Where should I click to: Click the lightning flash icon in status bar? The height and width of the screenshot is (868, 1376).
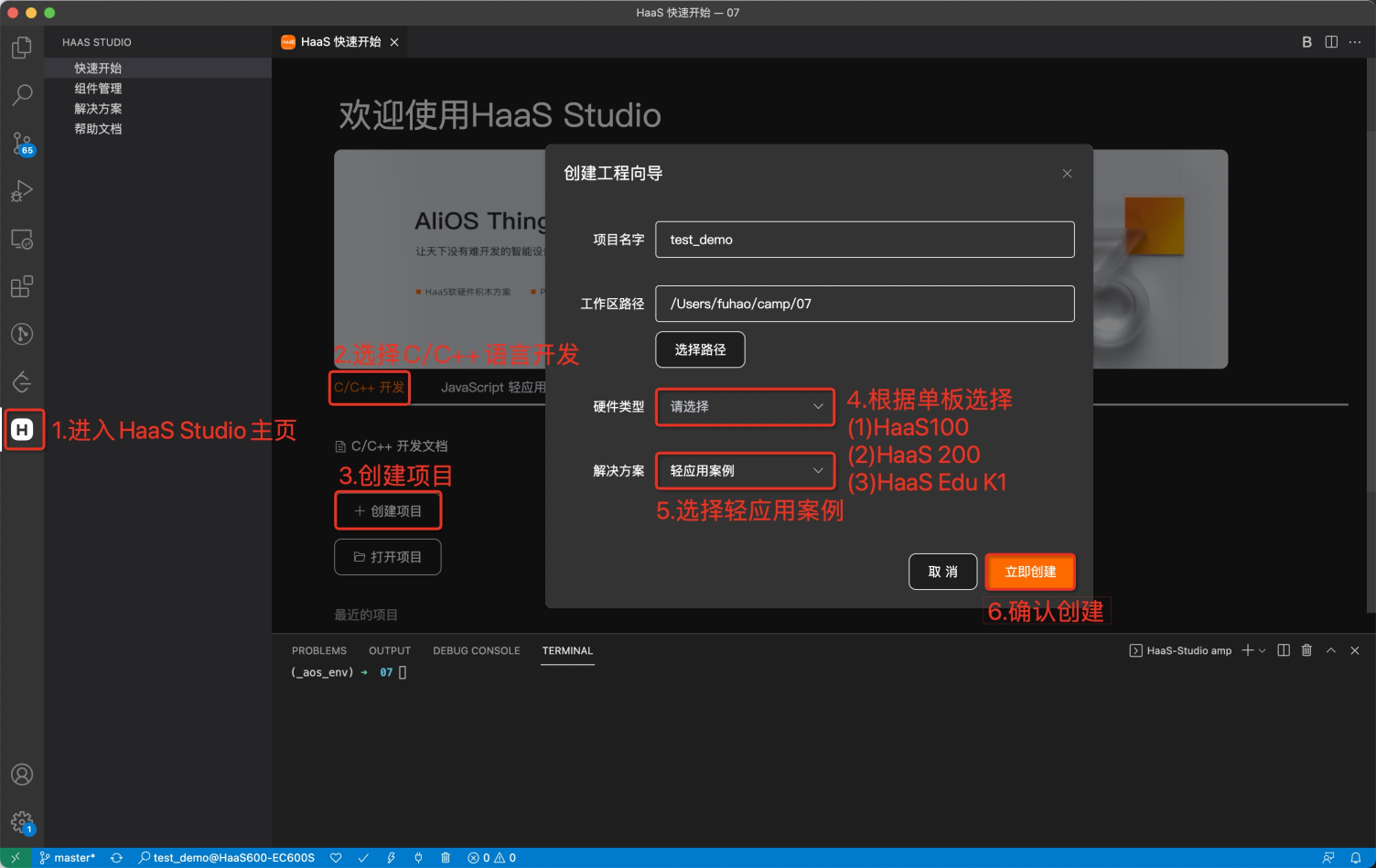click(391, 858)
